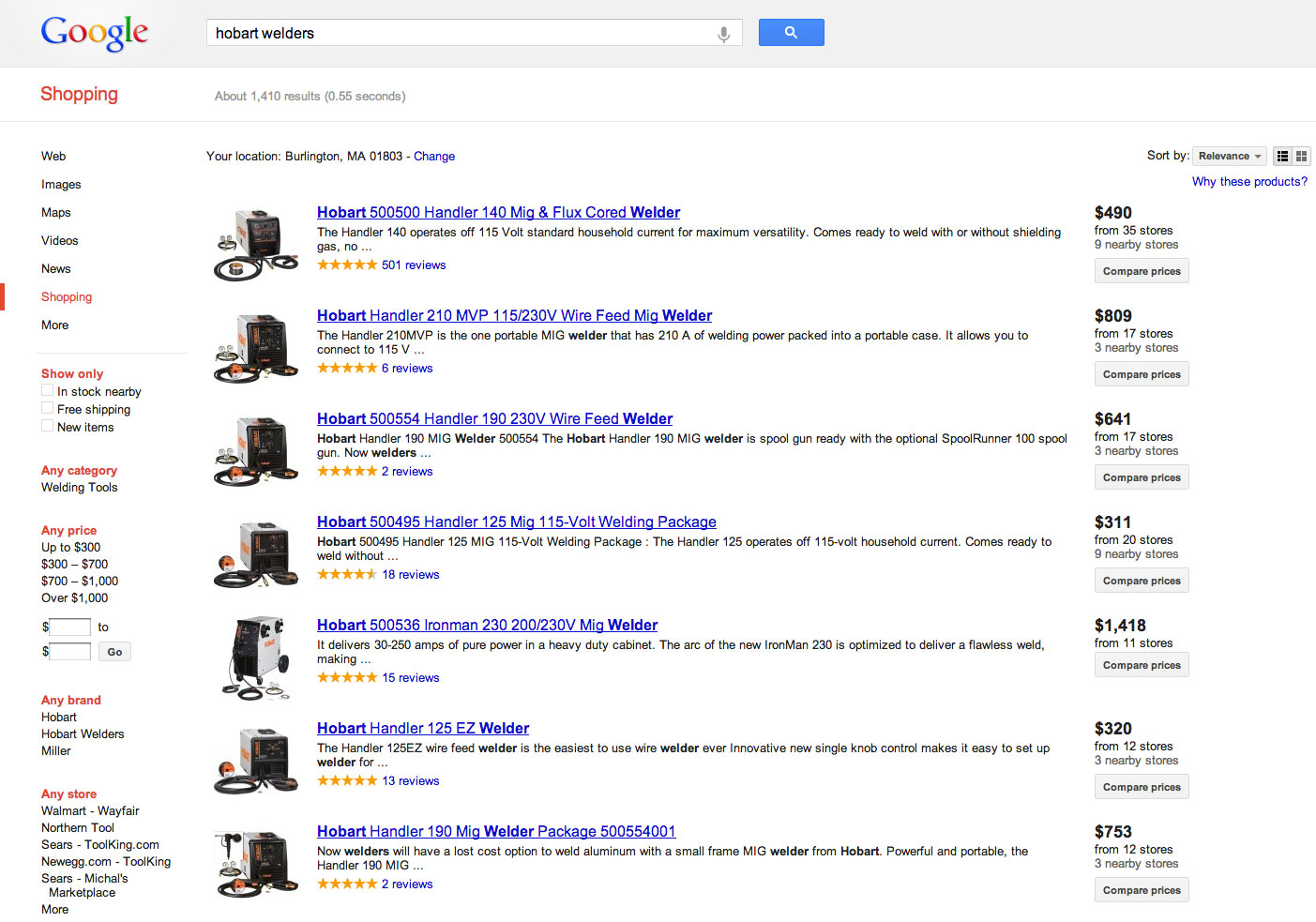Click stars beside 18 reviews

tap(347, 575)
